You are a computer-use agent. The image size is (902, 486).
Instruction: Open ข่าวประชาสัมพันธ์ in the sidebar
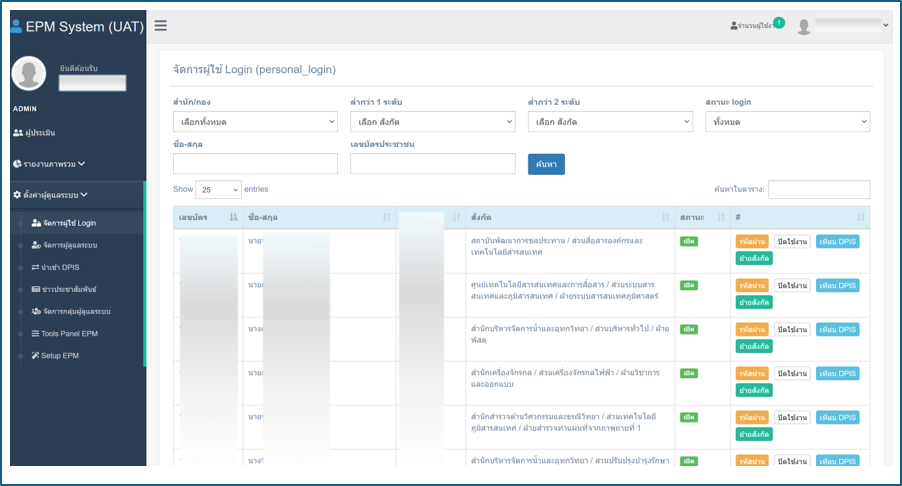point(64,289)
